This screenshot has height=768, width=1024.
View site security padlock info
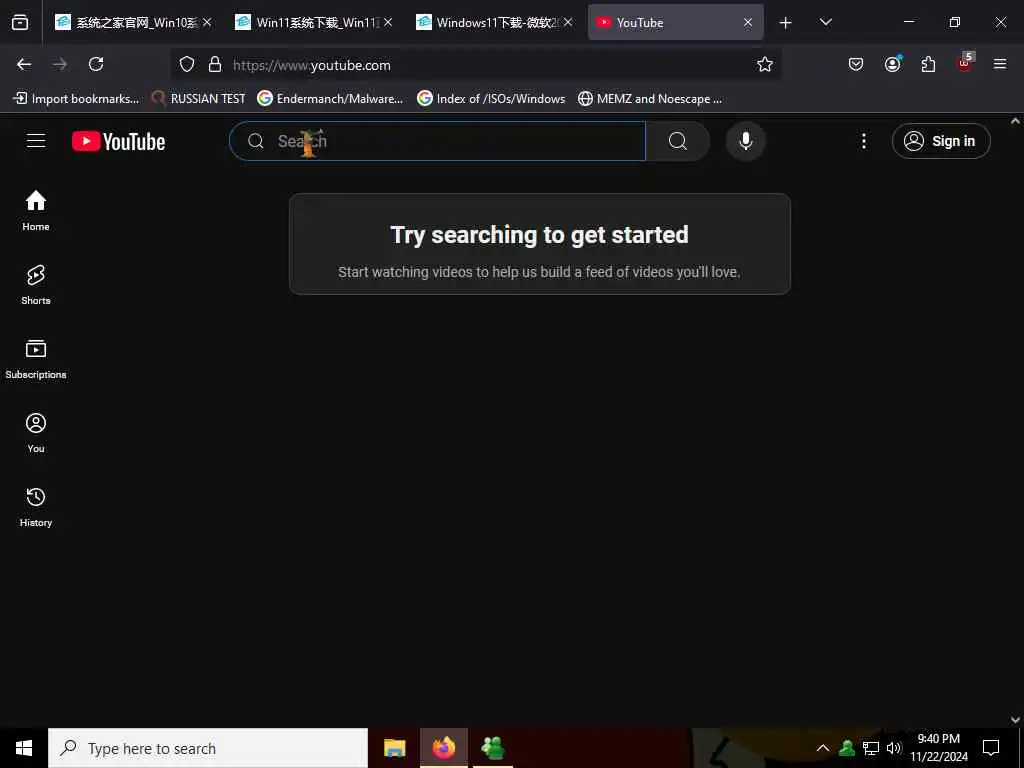click(x=215, y=64)
